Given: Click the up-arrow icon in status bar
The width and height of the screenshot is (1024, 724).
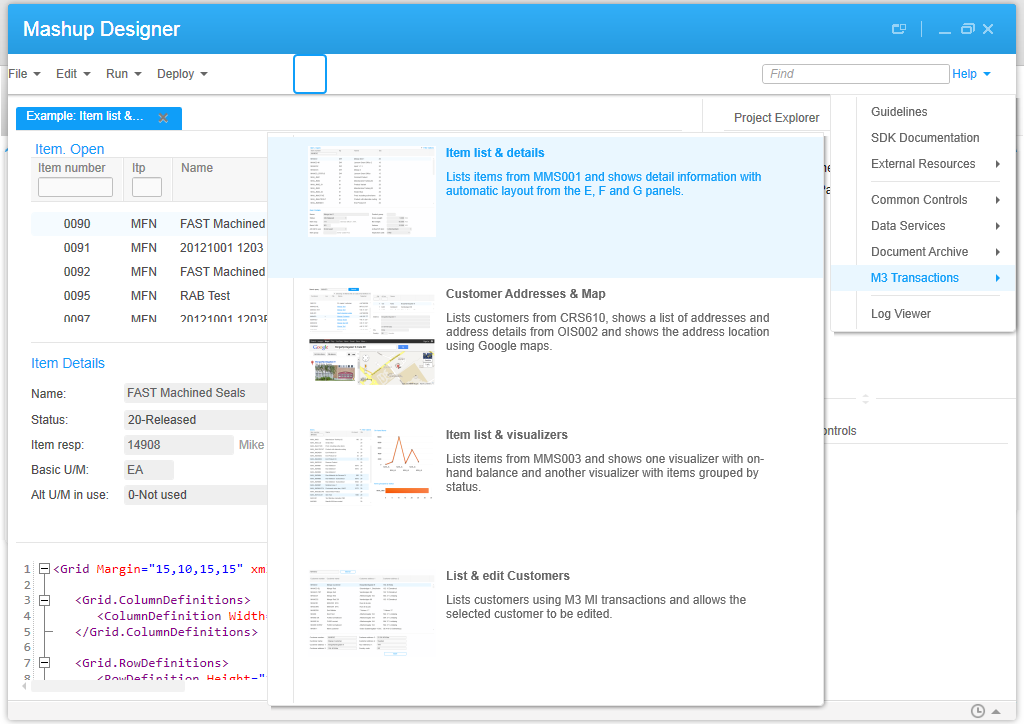Looking at the screenshot, I should 995,711.
